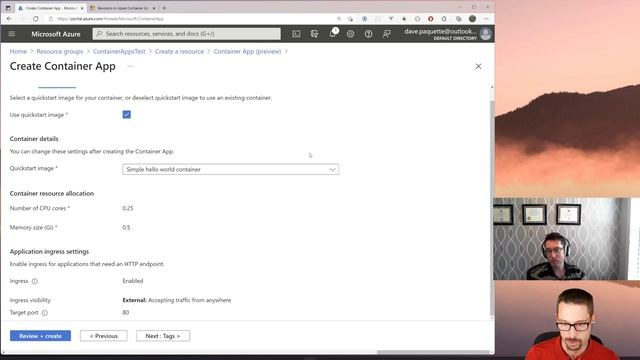Image resolution: width=640 pixels, height=360 pixels.
Task: Open the browser tab actions icon
Action: click(8, 8)
